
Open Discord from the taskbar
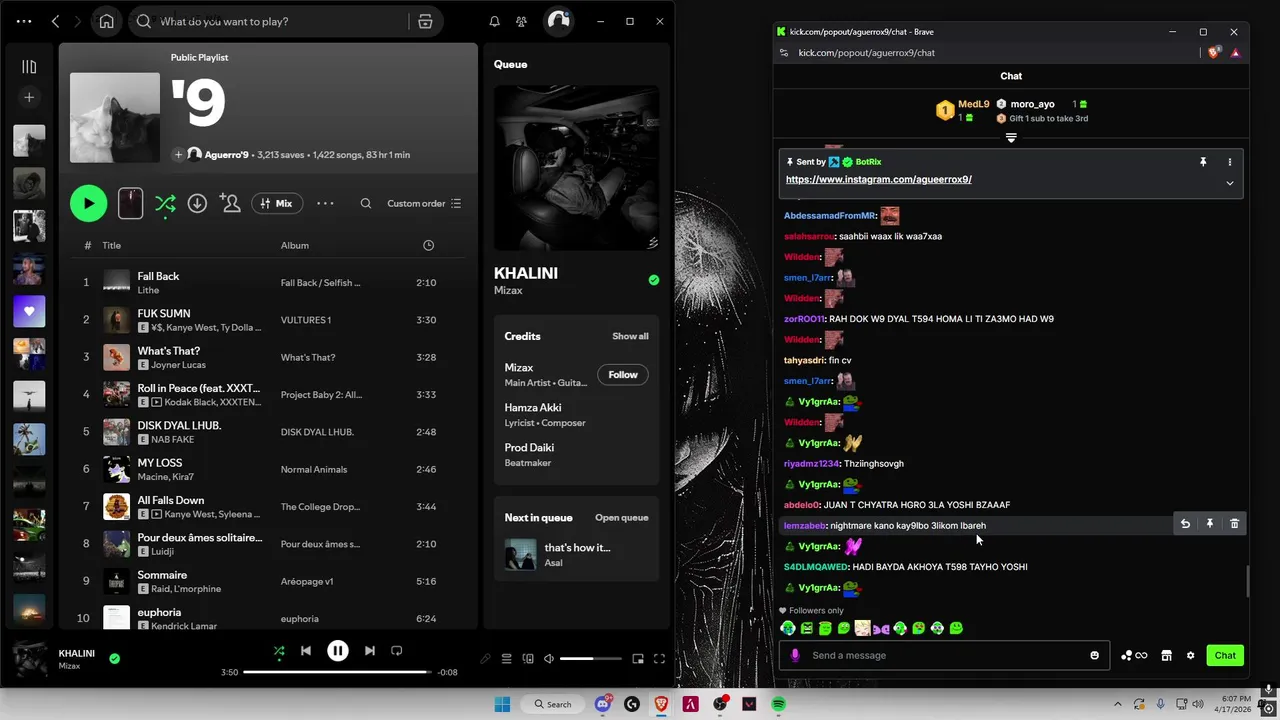point(603,704)
